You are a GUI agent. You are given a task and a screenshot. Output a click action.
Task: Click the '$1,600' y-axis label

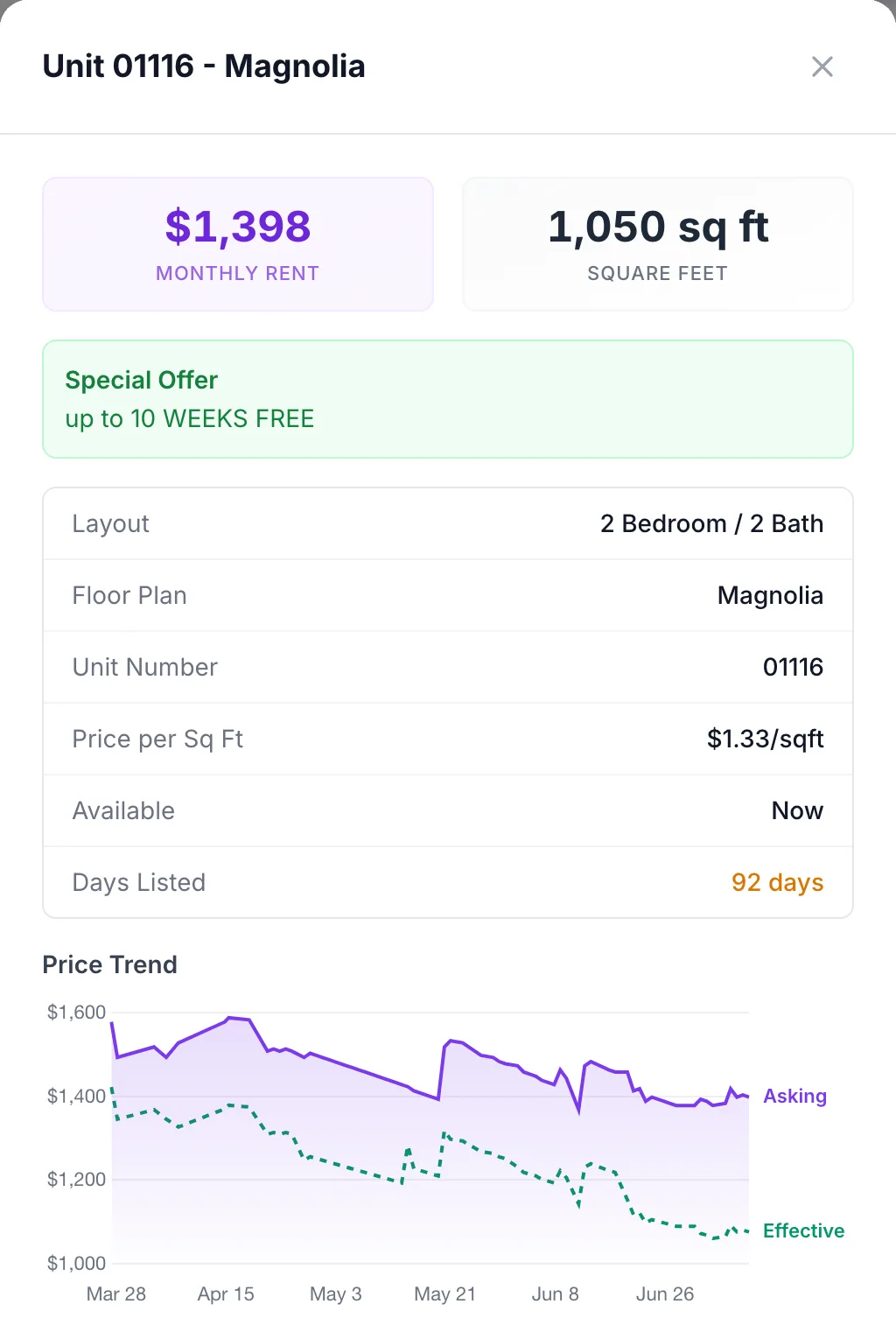pyautogui.click(x=76, y=1013)
